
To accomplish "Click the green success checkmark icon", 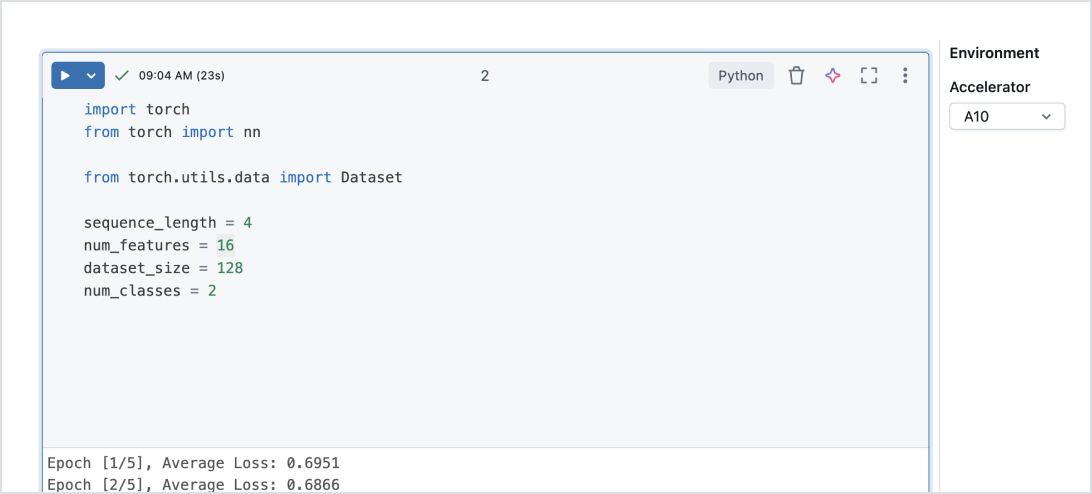I will [122, 76].
